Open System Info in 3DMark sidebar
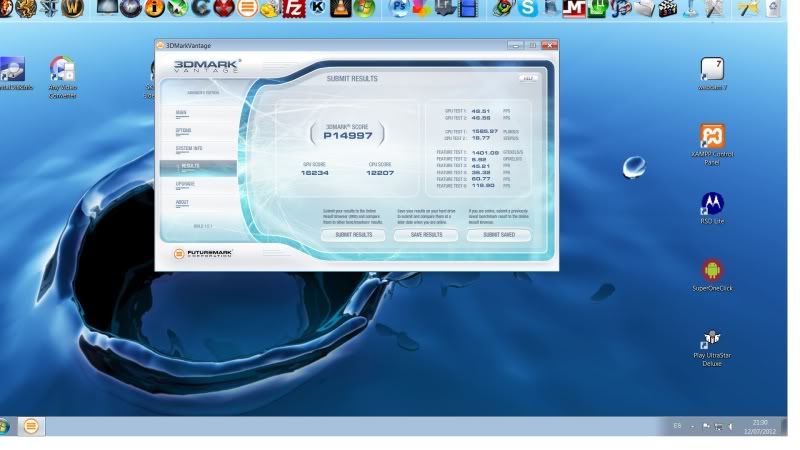 (189, 148)
